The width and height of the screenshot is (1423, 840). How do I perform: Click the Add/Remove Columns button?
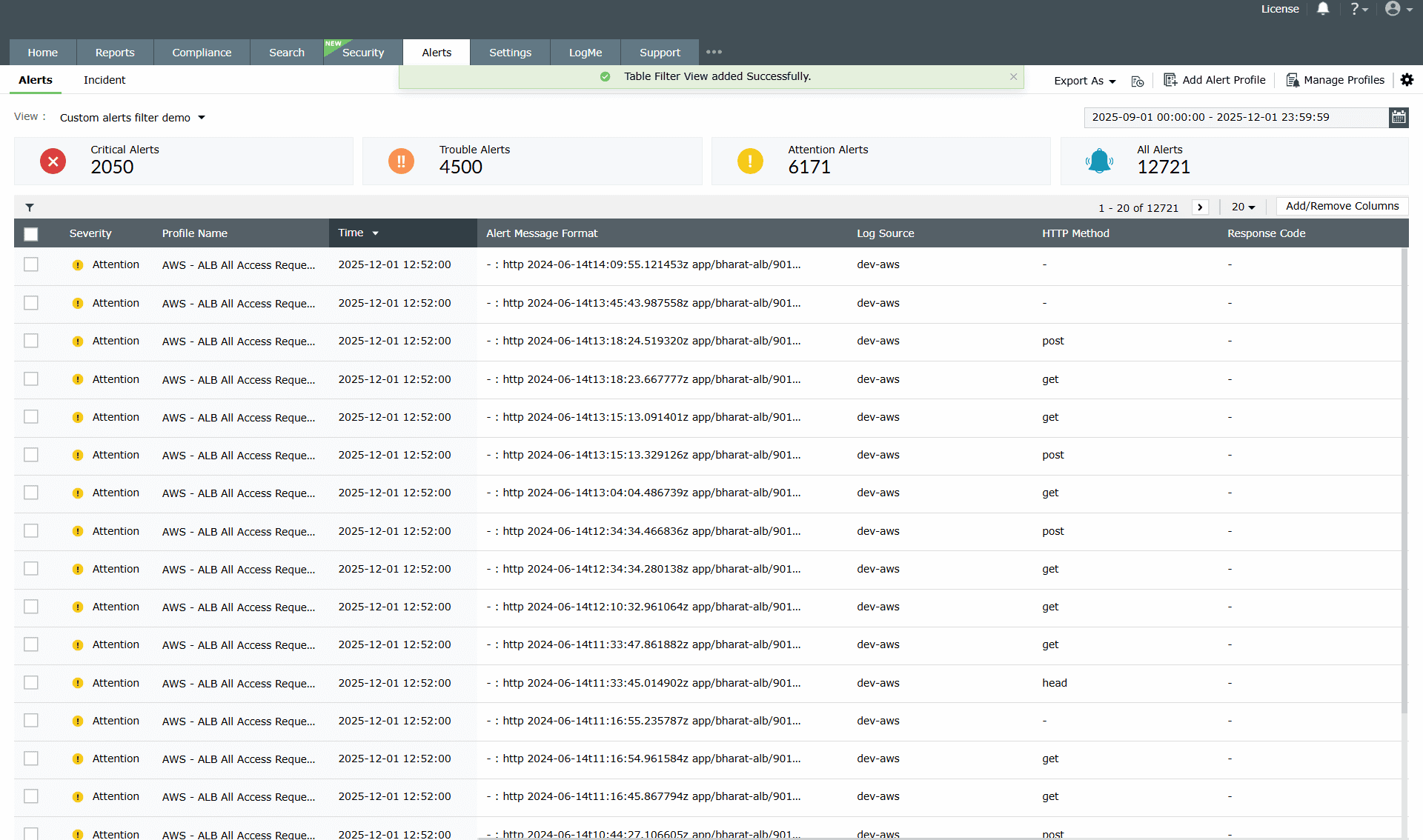point(1341,206)
